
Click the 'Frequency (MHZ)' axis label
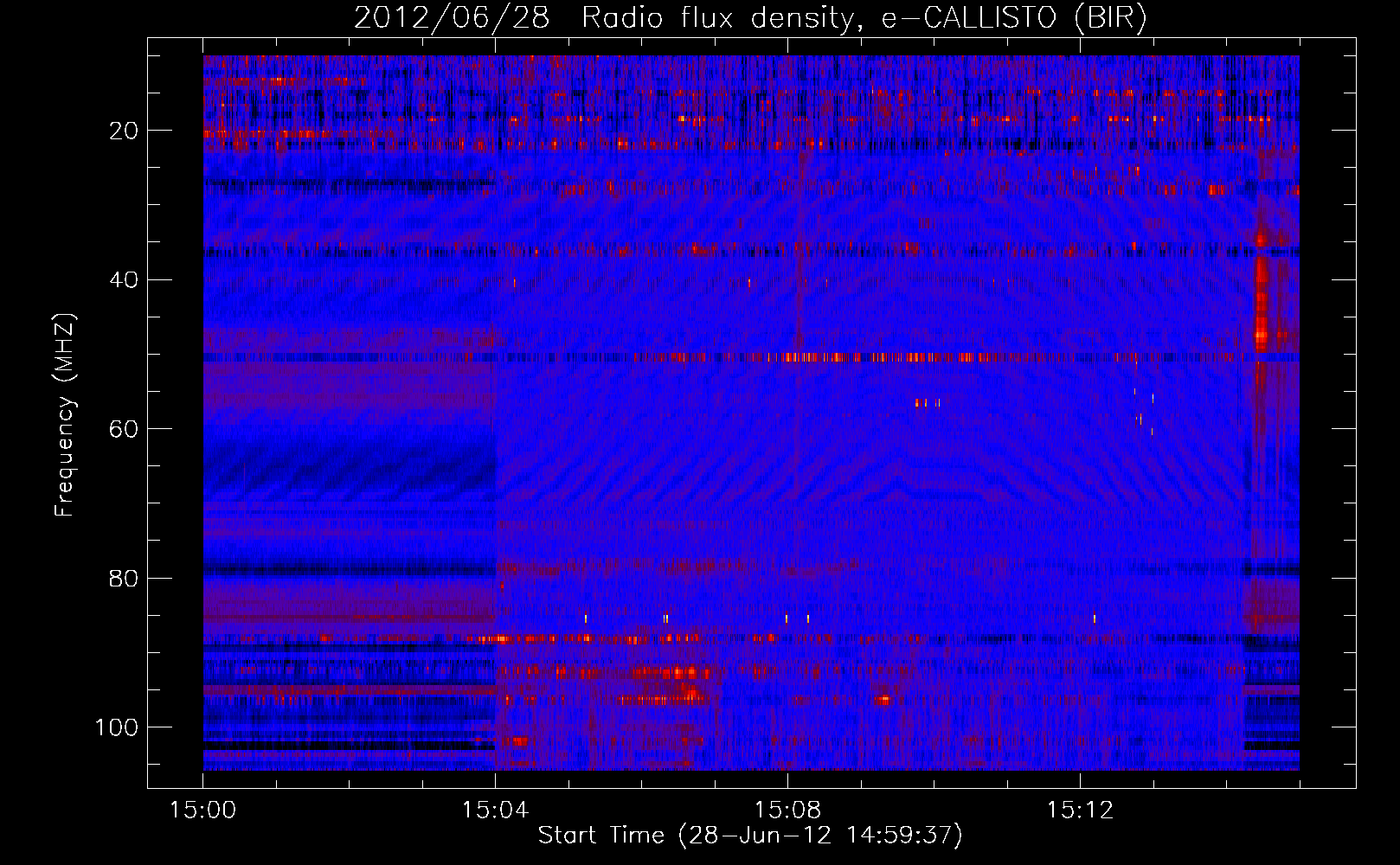pos(66,415)
